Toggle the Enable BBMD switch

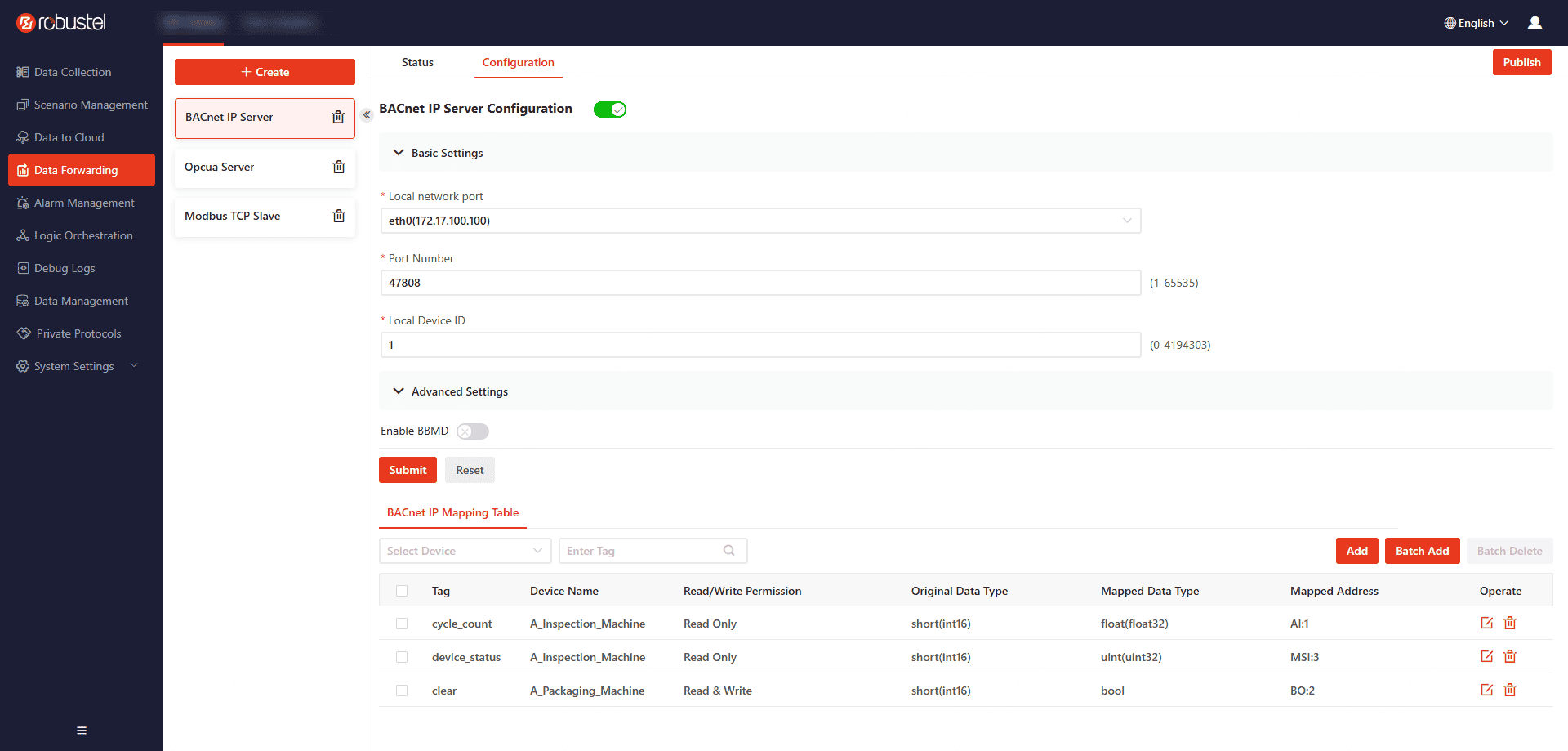pyautogui.click(x=473, y=431)
